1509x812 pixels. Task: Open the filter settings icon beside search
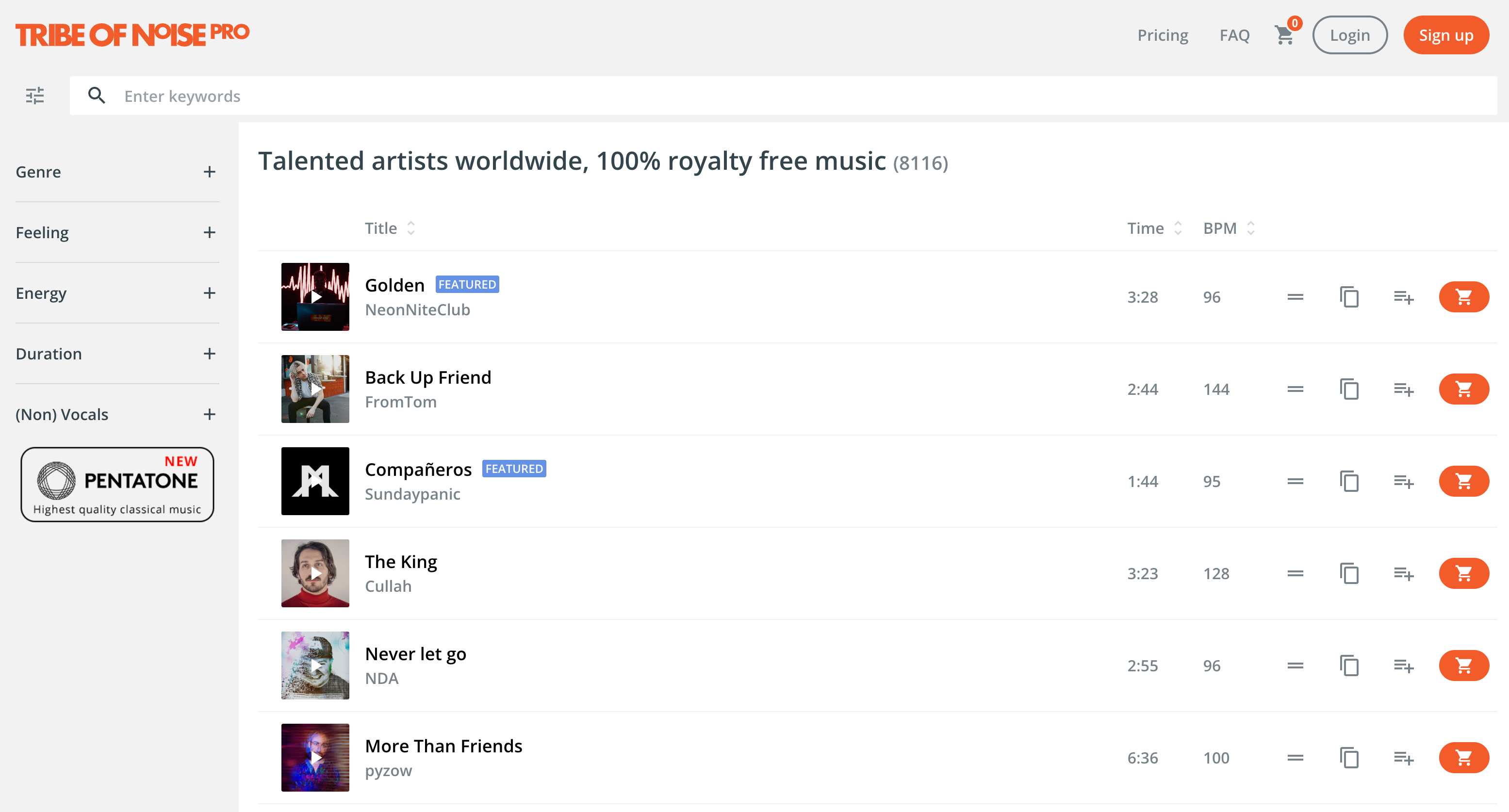click(35, 96)
